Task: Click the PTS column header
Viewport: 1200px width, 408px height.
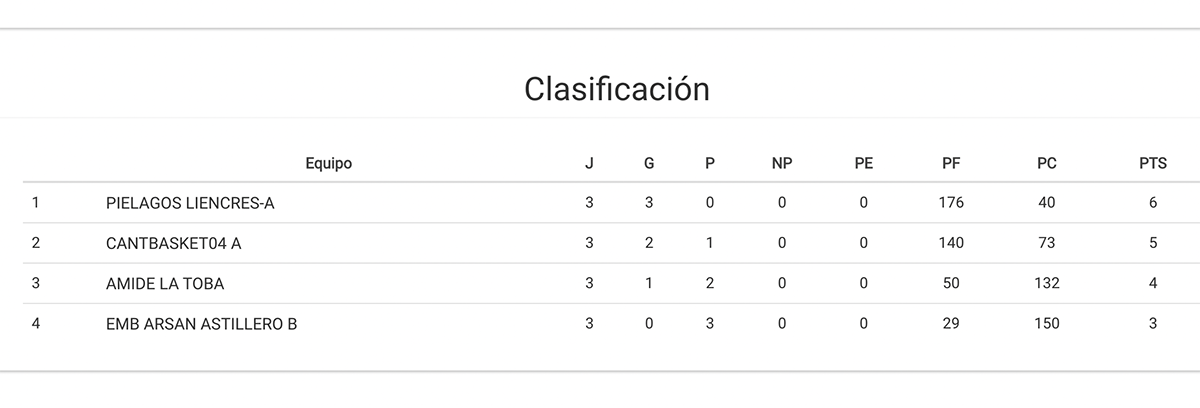Action: [1153, 164]
